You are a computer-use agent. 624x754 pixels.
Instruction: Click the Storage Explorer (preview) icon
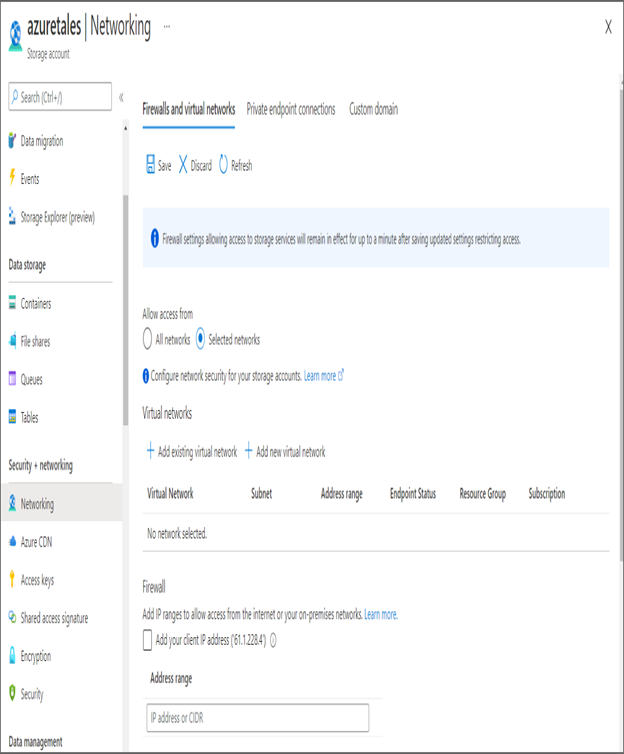click(x=12, y=216)
